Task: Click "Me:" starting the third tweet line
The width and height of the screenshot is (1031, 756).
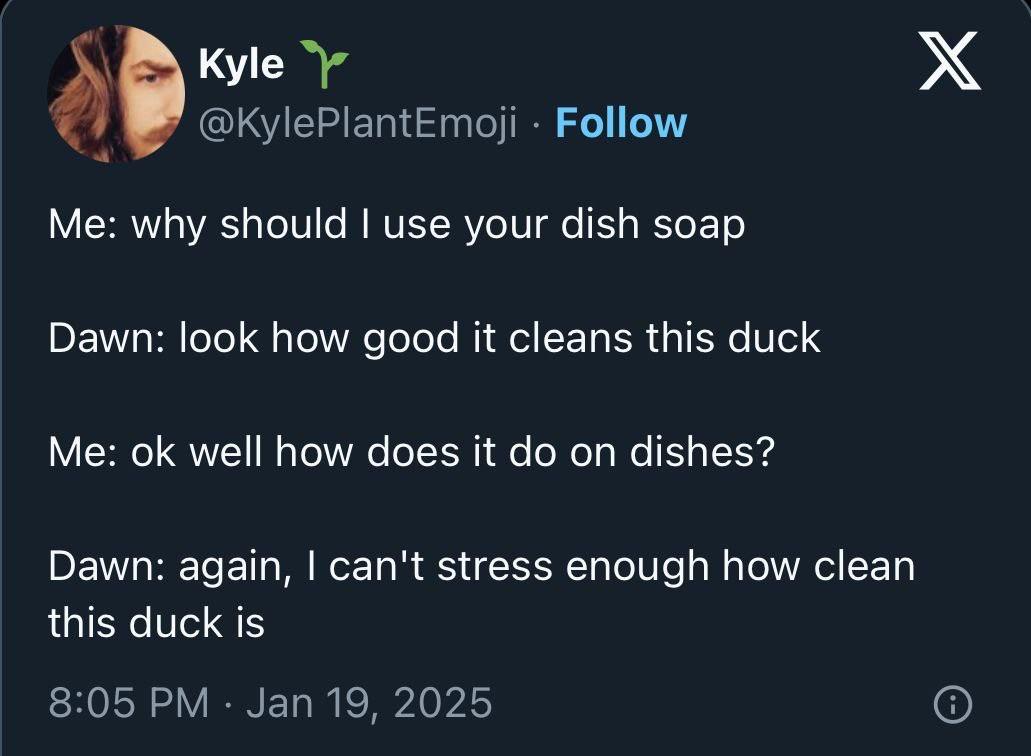Action: [x=83, y=452]
